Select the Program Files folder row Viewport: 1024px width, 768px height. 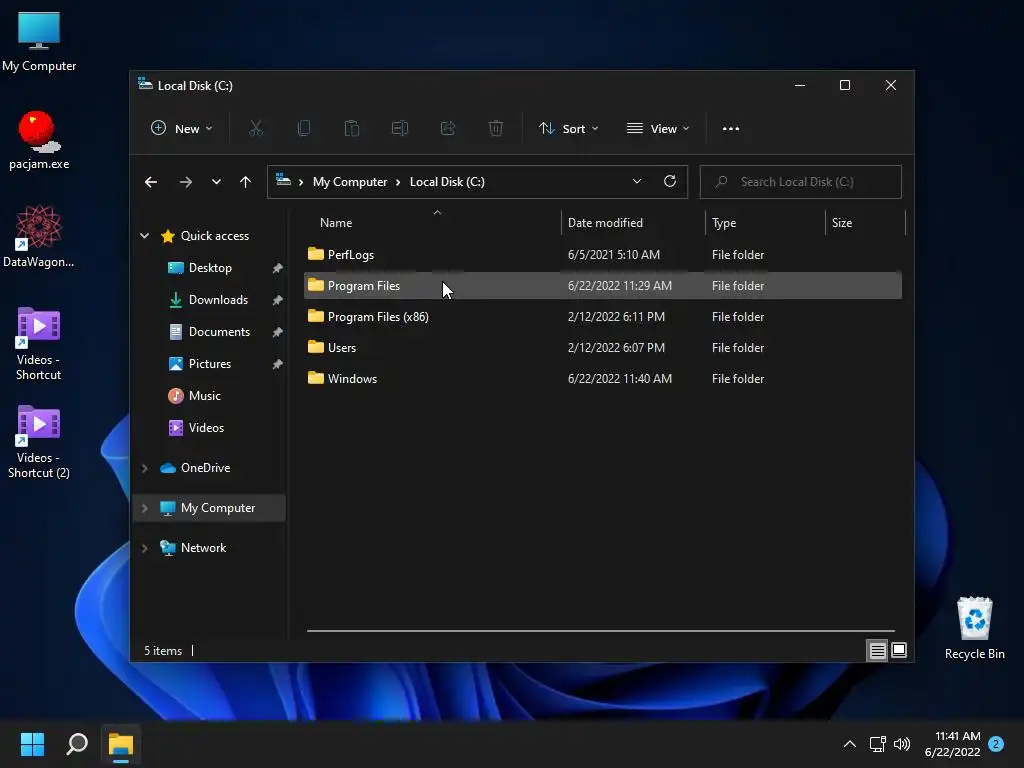[x=602, y=285]
